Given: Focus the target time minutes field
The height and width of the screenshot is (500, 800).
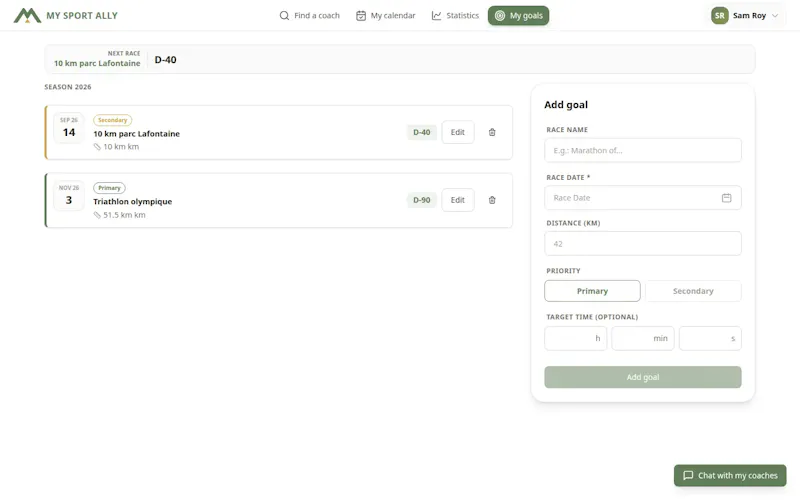Looking at the screenshot, I should coord(643,338).
